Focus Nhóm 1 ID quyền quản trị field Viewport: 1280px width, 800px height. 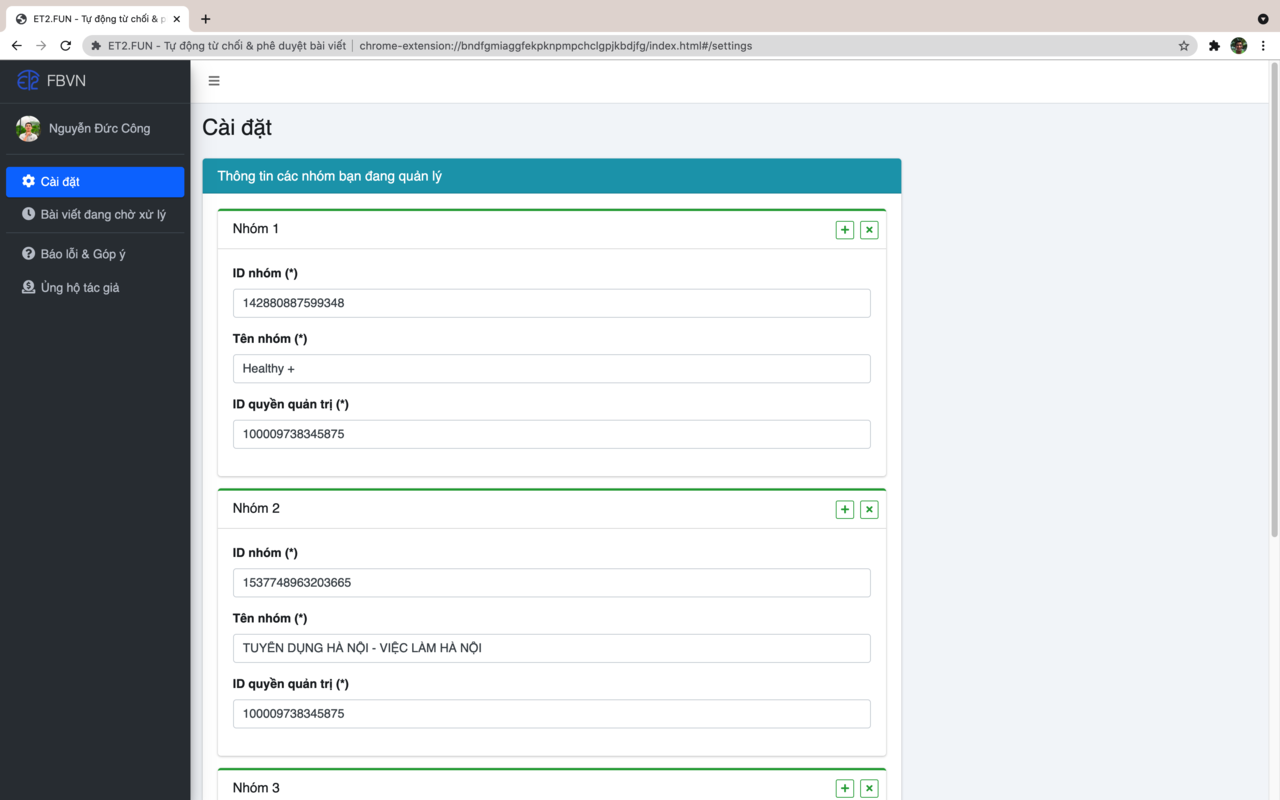point(551,434)
